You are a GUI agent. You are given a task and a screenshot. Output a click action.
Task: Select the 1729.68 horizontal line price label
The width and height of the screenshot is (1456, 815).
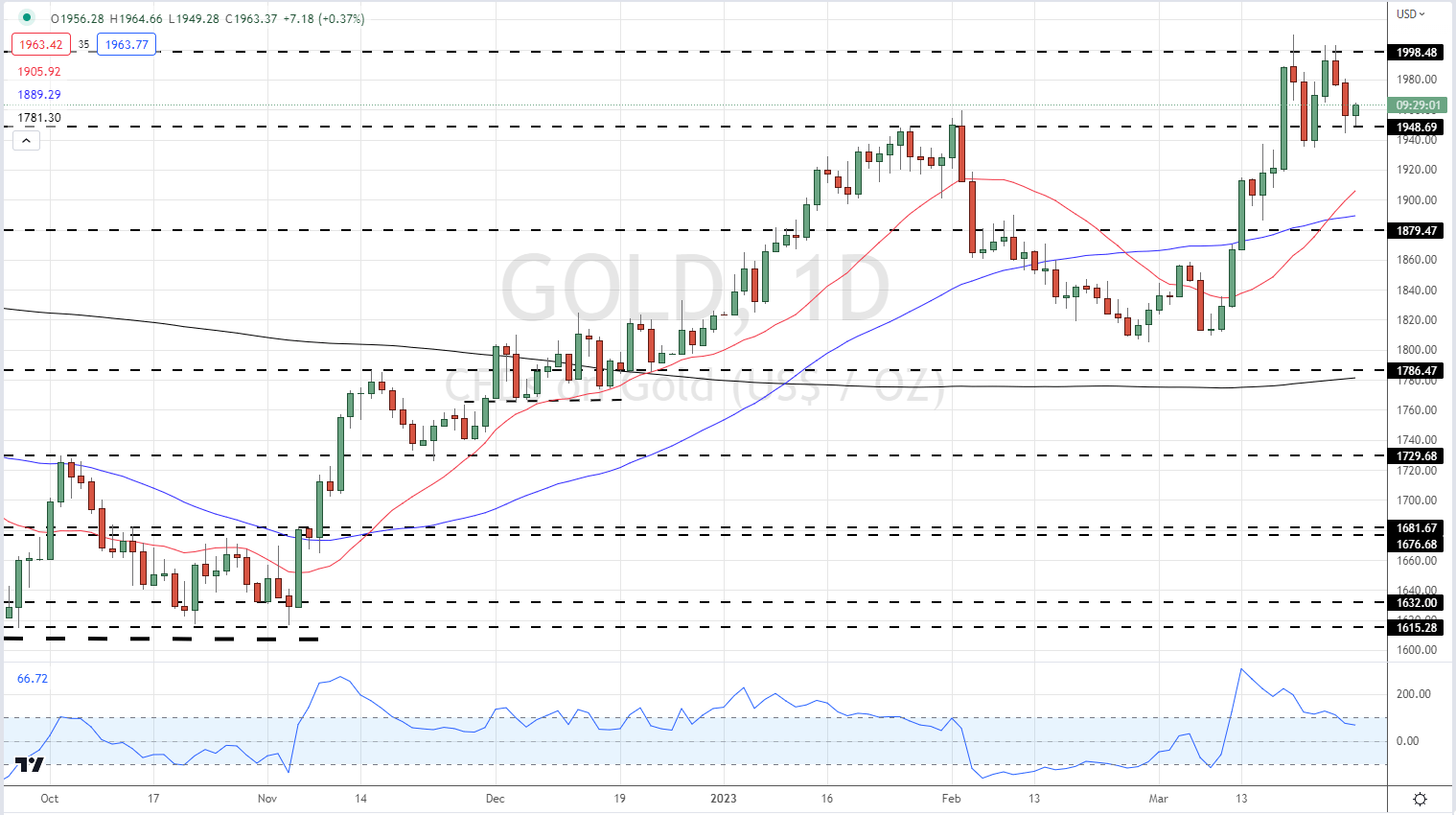tap(1417, 456)
